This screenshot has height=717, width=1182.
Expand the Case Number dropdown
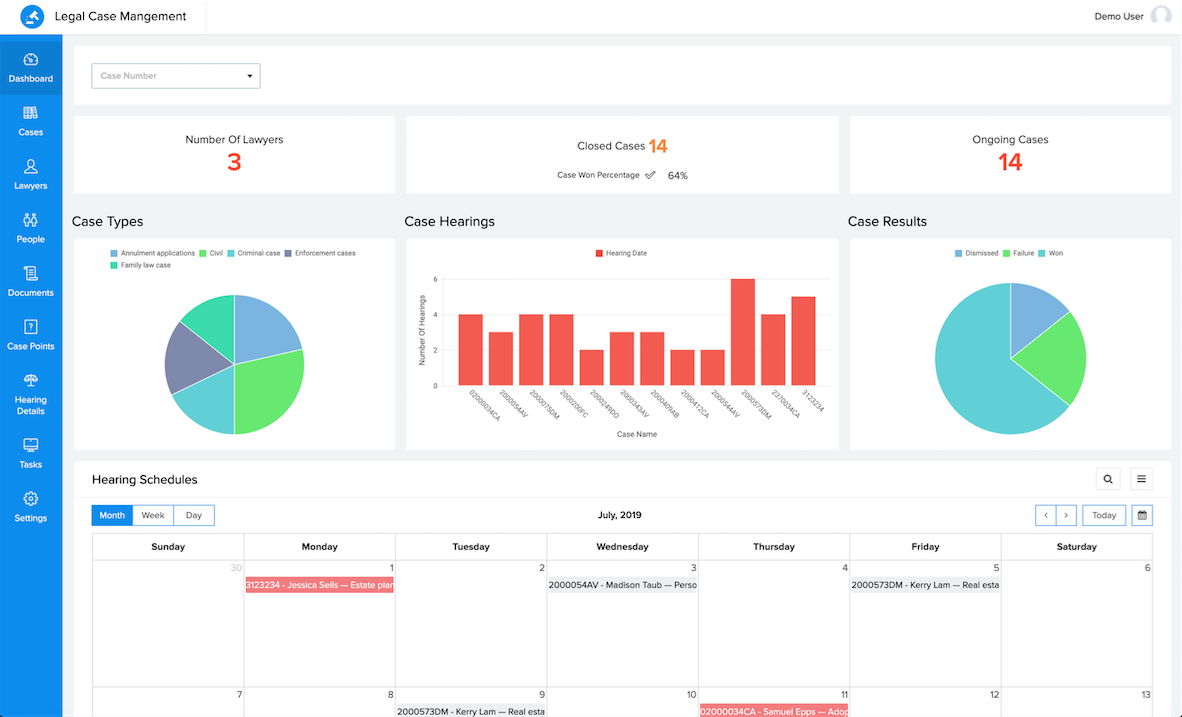[x=176, y=75]
